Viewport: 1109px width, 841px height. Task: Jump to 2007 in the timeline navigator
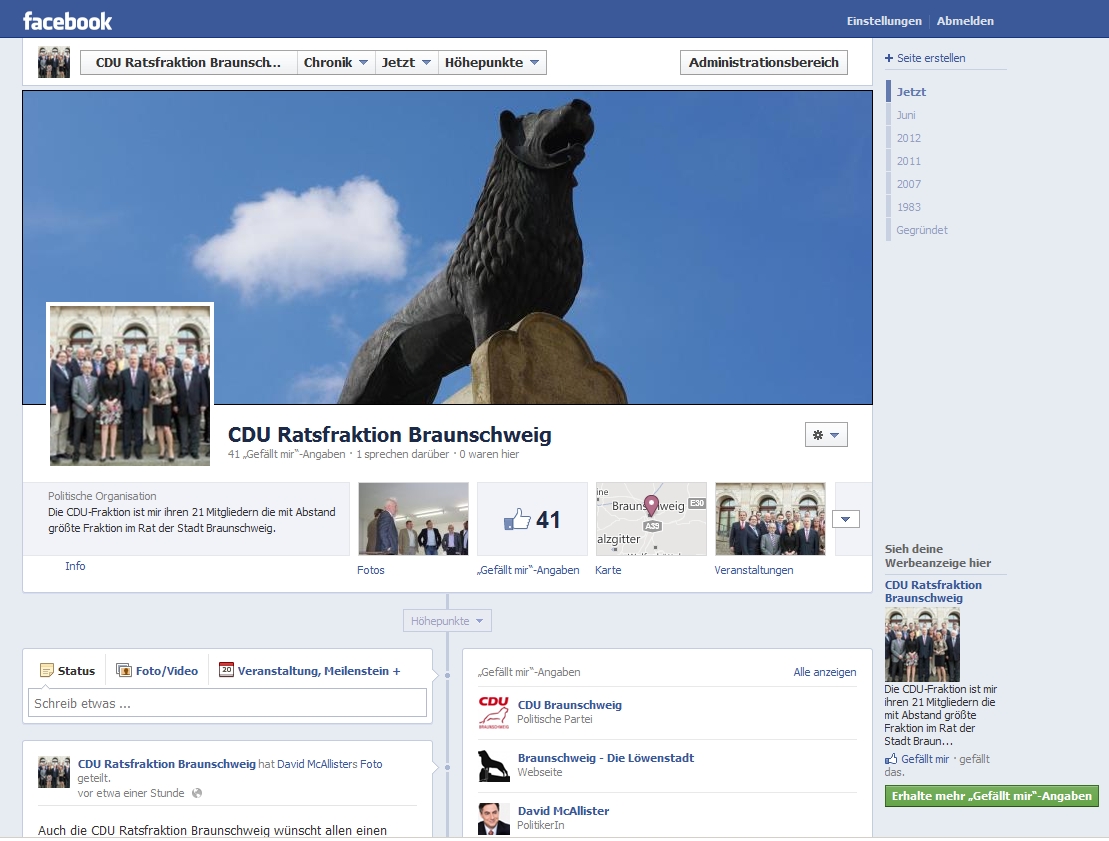(909, 184)
